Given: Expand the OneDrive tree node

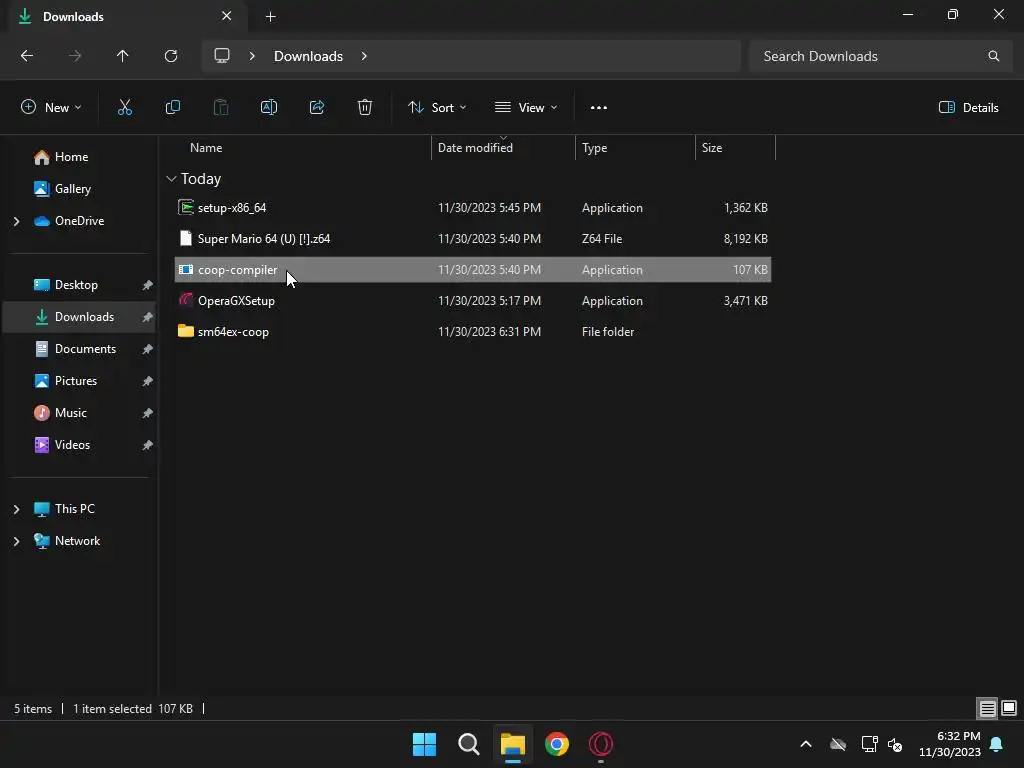Looking at the screenshot, I should coord(16,221).
